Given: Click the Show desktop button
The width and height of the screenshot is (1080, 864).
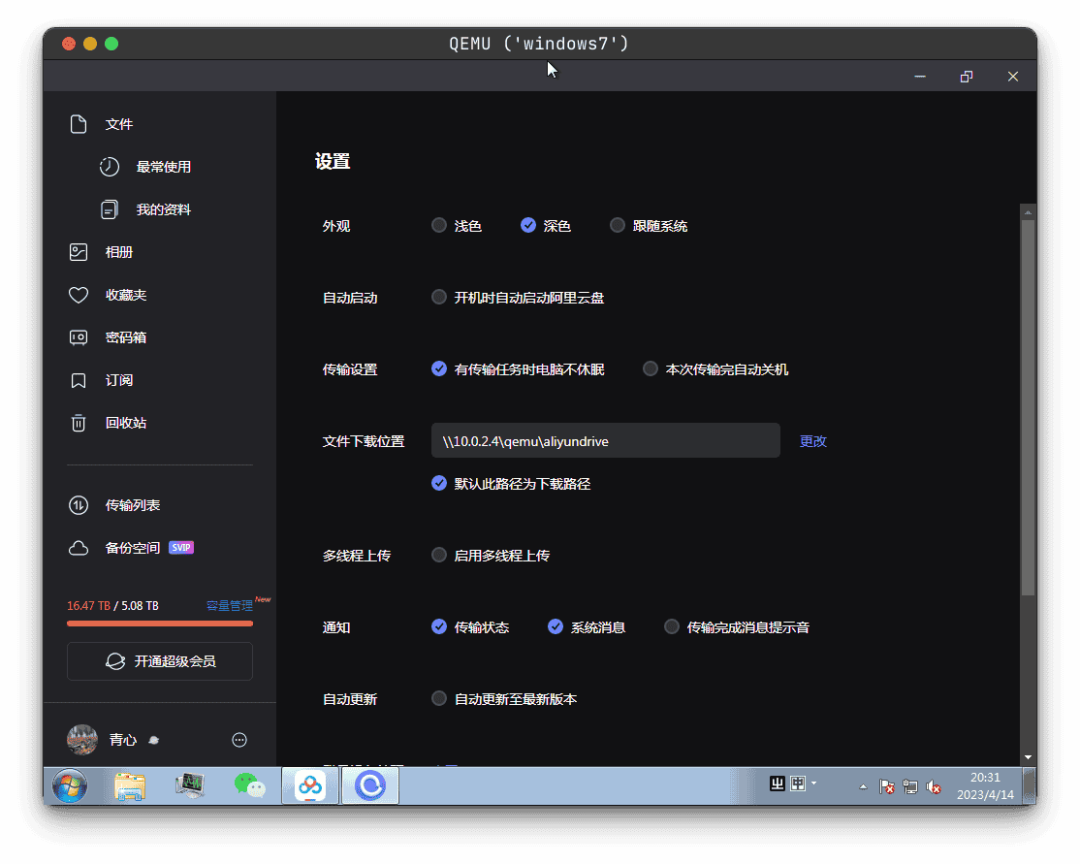Looking at the screenshot, I should (x=1030, y=786).
